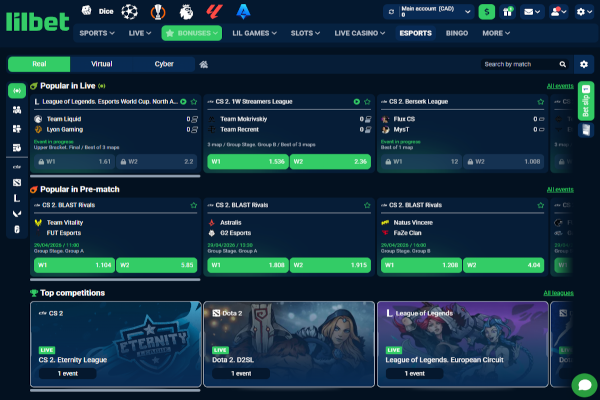Favorite the CS 2 Berserk League match
The height and width of the screenshot is (400, 600).
tap(540, 102)
